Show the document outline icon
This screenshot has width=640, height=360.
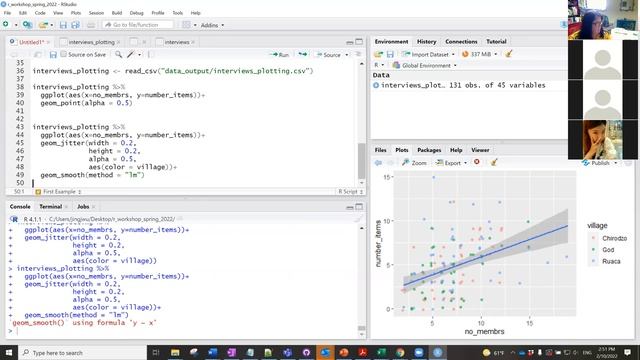pyautogui.click(x=358, y=54)
